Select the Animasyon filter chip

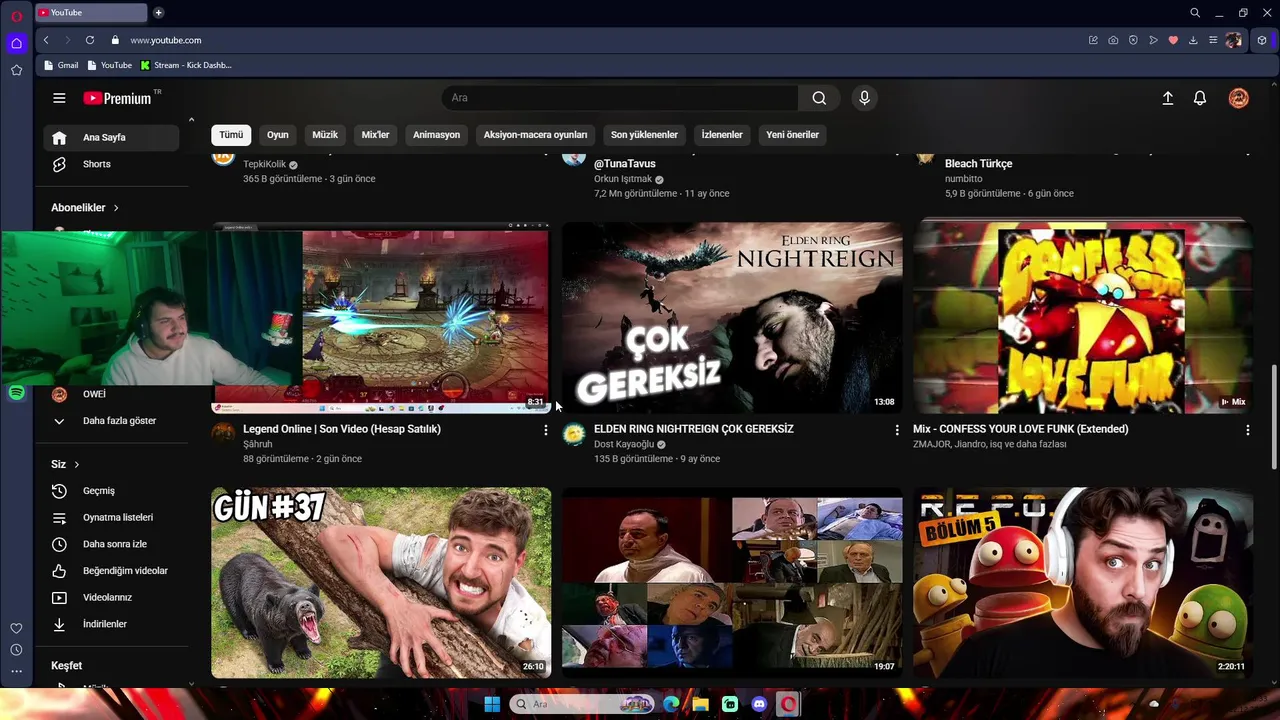437,135
